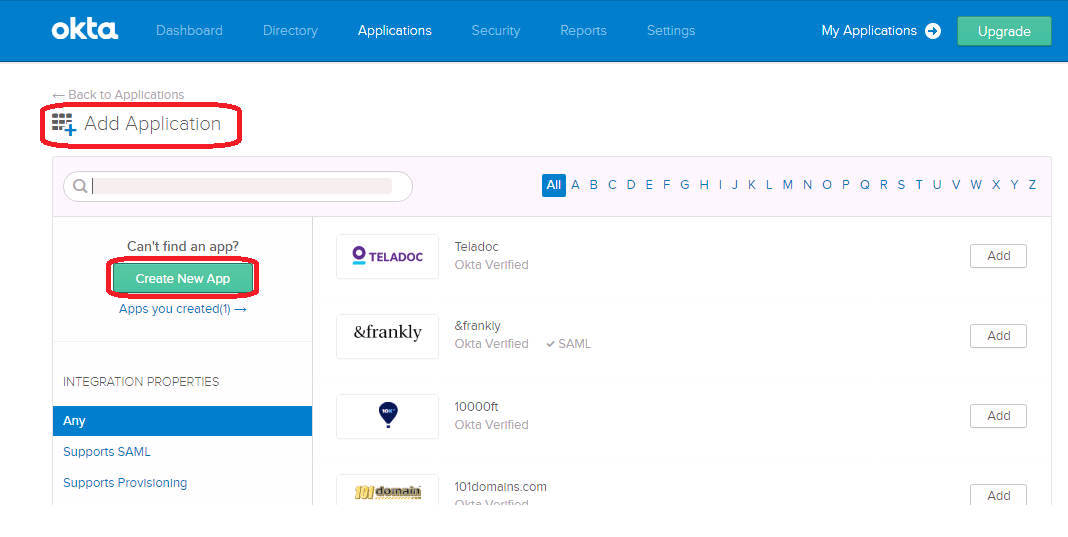Filter apps by letter Y

click(1014, 185)
